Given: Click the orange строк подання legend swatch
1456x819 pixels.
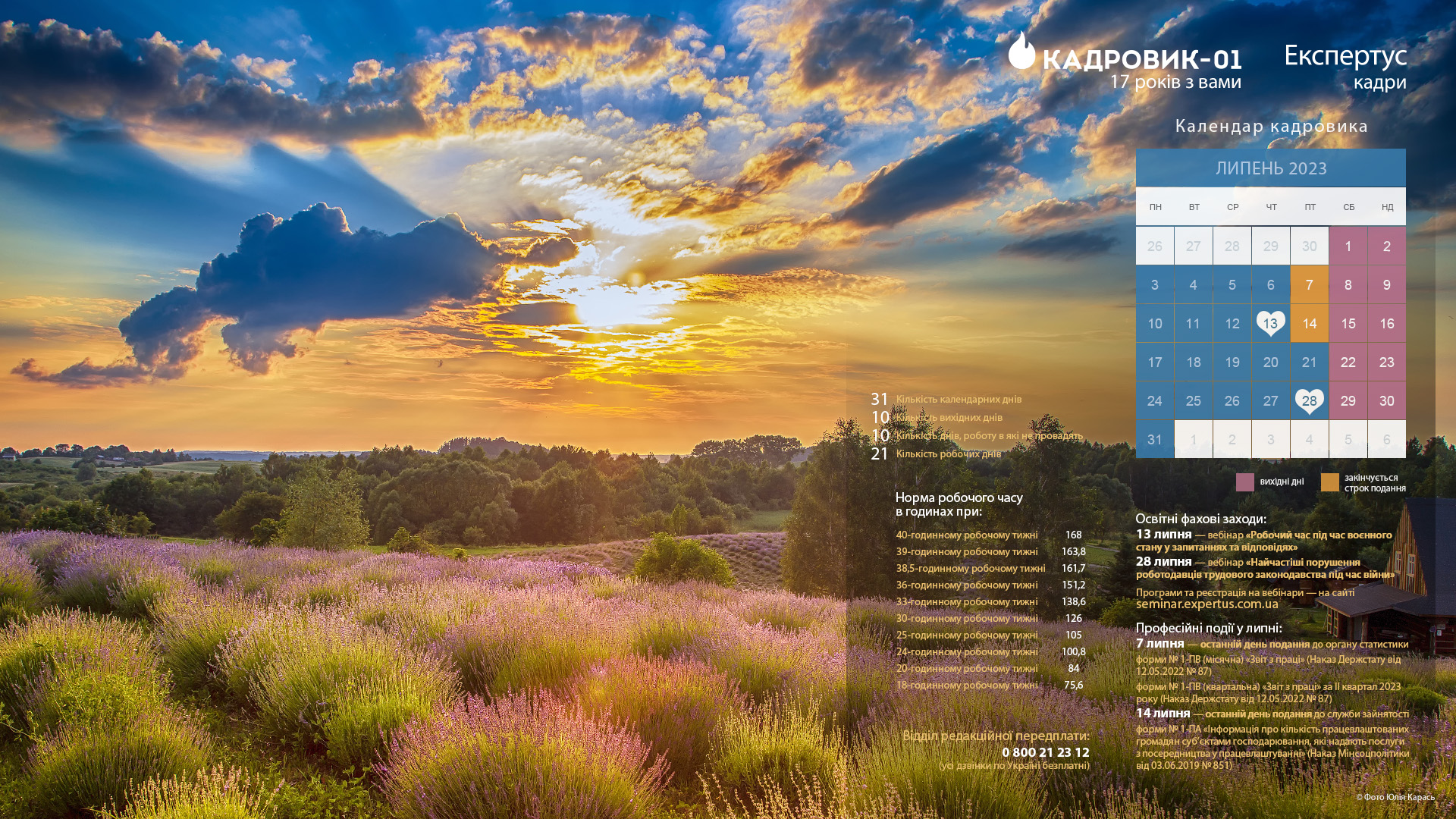Looking at the screenshot, I should click(1329, 482).
